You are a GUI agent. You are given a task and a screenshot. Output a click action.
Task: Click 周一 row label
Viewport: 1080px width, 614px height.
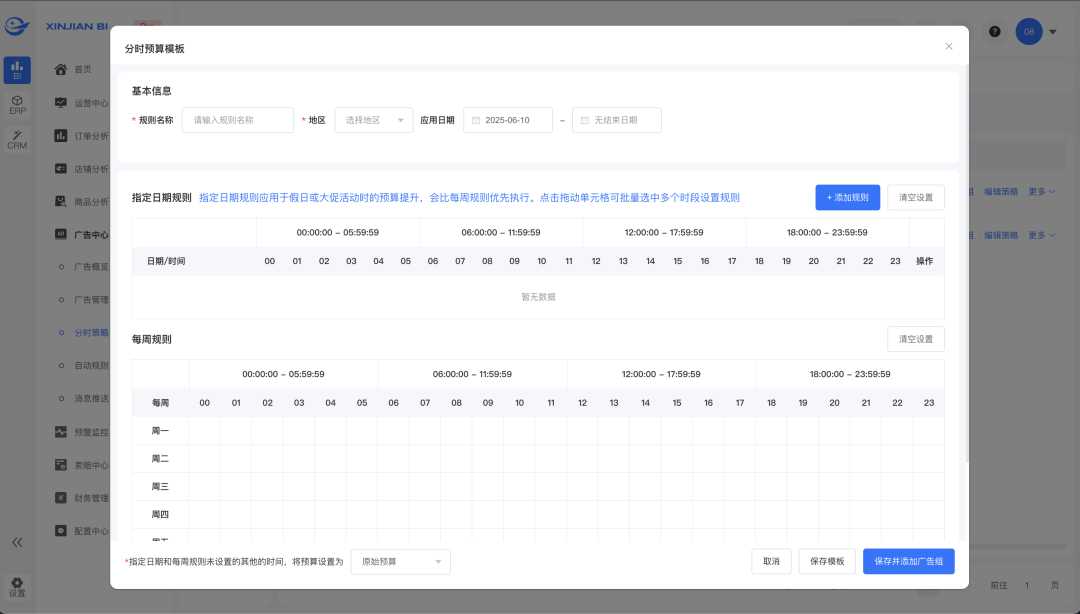pos(160,431)
